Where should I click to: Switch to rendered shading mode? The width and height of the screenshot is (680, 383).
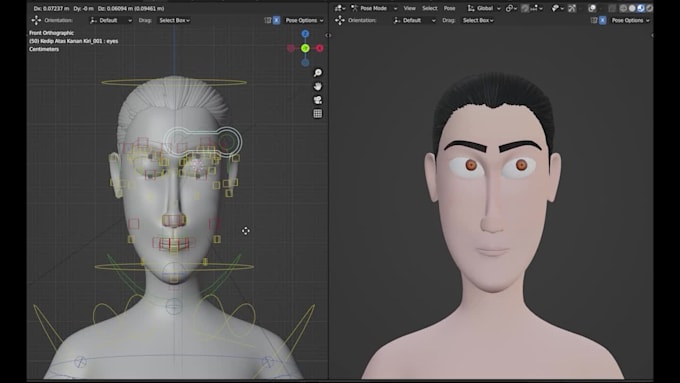649,8
